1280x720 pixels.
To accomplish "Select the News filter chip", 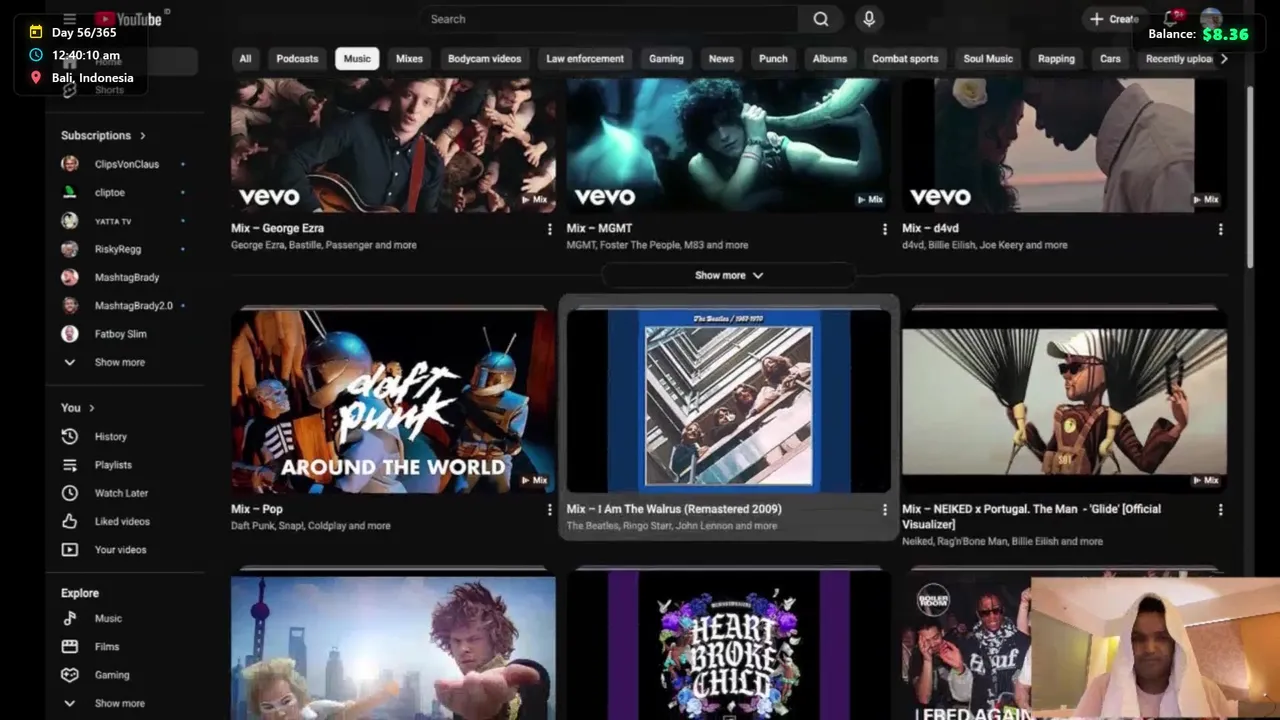I will [721, 58].
